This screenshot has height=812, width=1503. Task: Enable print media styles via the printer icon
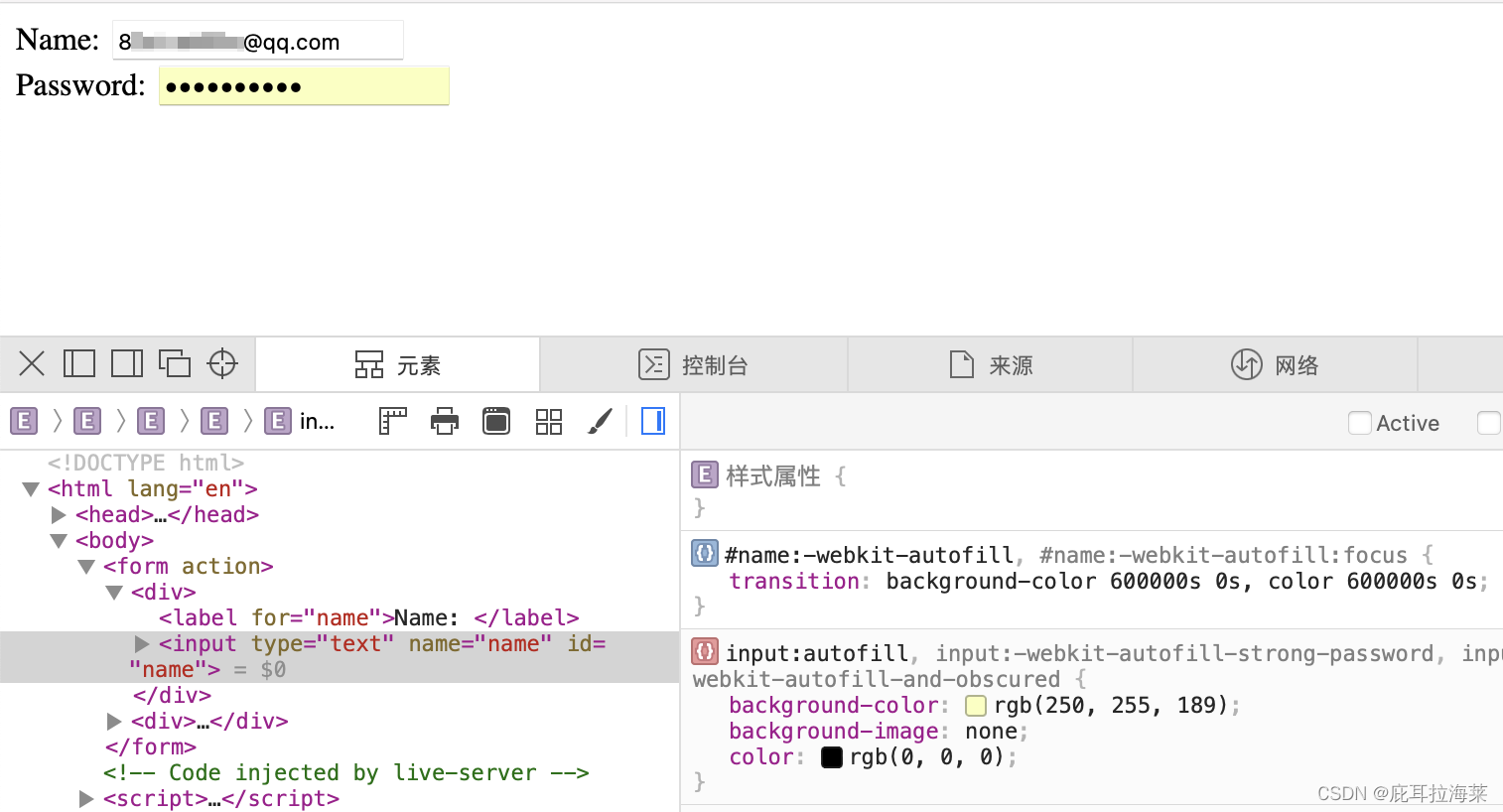pos(445,422)
